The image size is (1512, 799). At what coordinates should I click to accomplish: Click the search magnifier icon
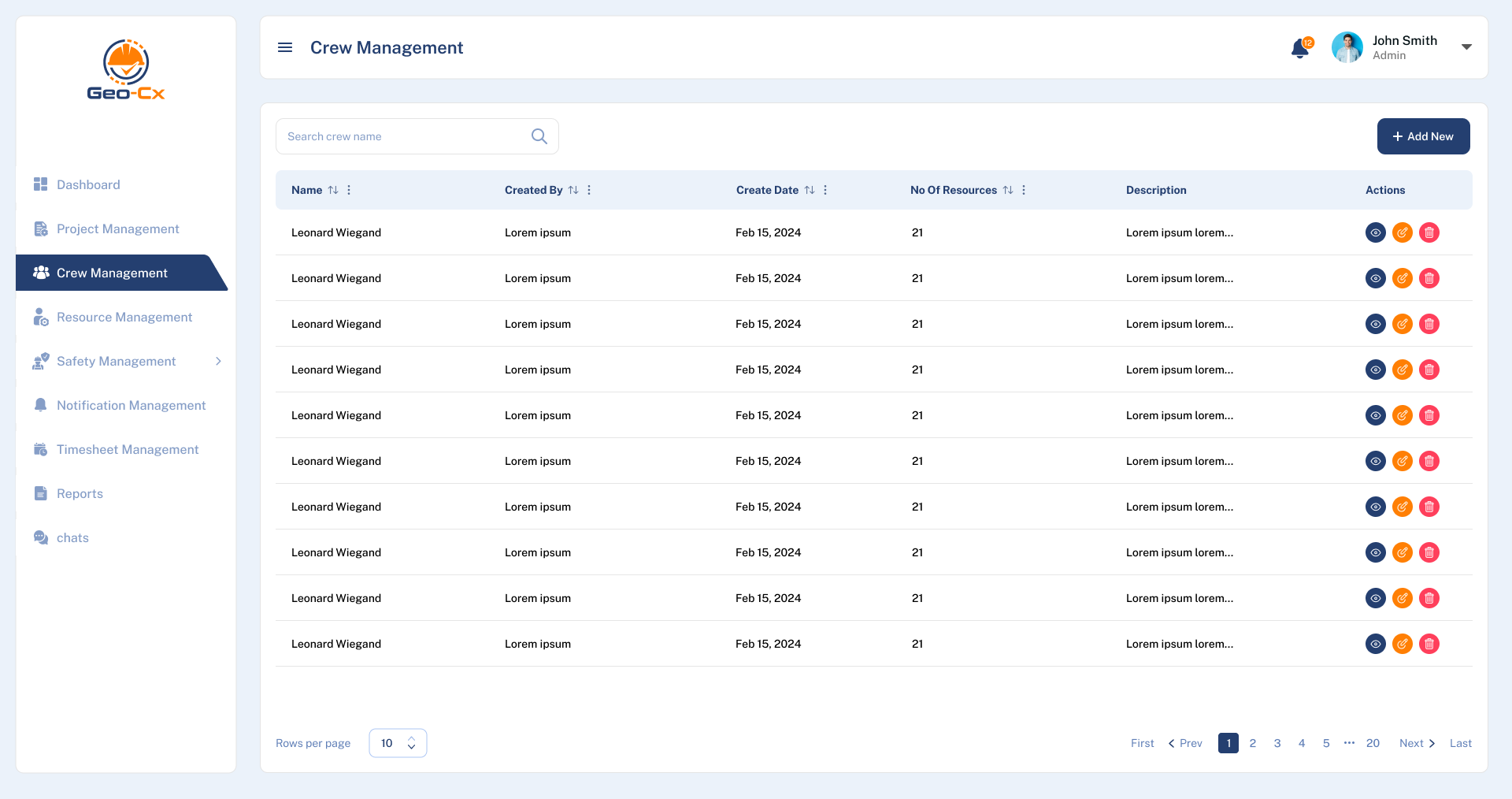[x=539, y=136]
